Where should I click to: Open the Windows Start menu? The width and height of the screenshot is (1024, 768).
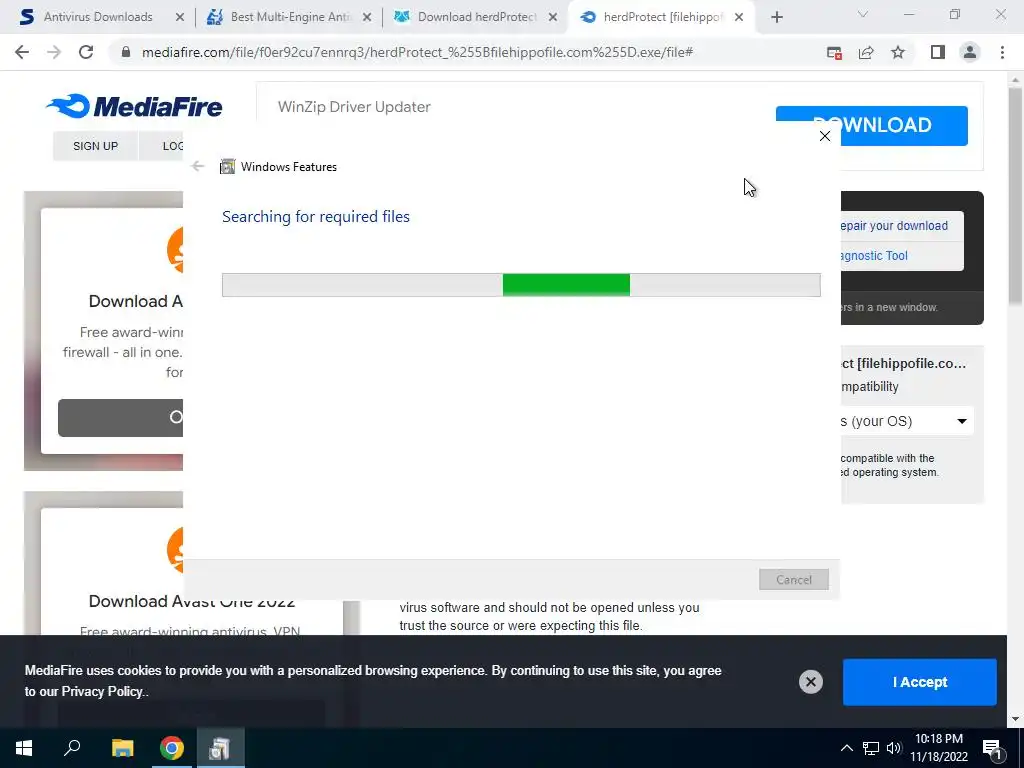pos(24,748)
